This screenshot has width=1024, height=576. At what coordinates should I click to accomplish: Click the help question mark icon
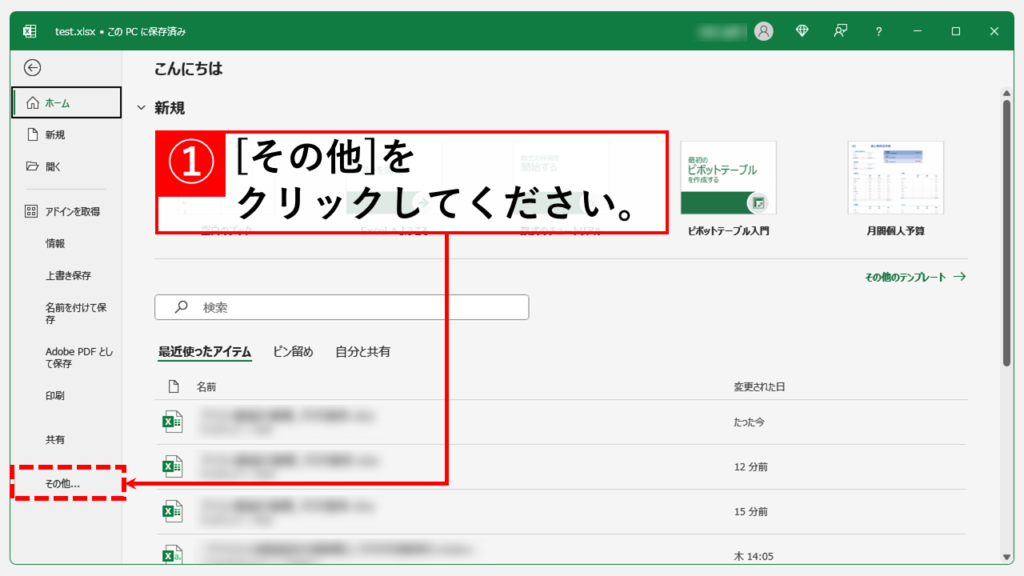click(879, 31)
